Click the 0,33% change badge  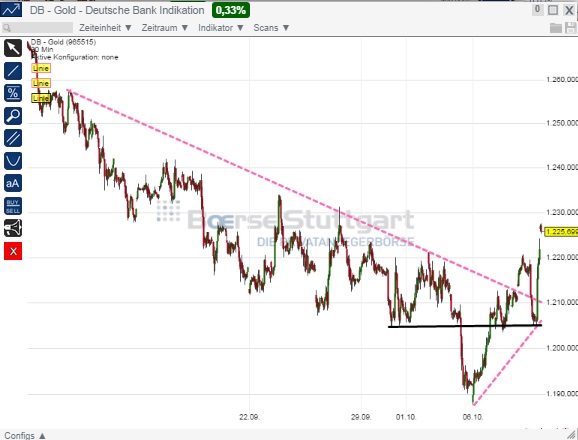pyautogui.click(x=231, y=10)
